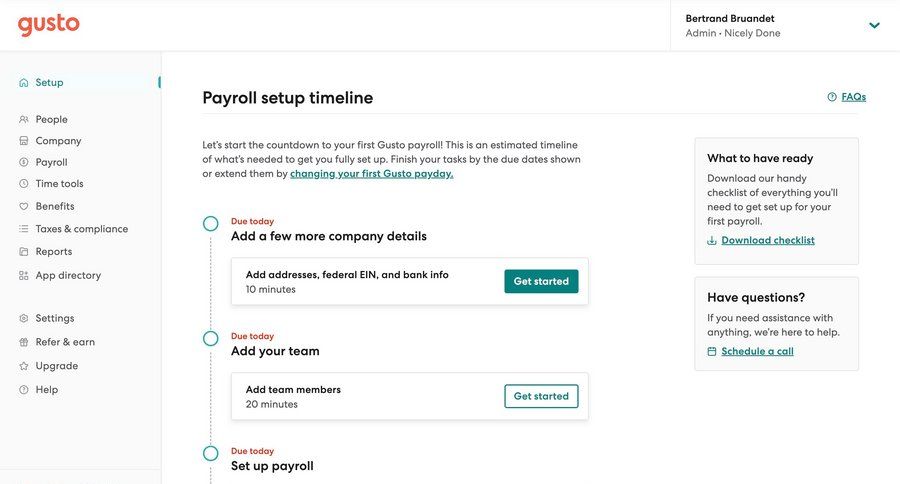The image size is (900, 484).
Task: Follow changing your first Gusto payday link
Action: pyautogui.click(x=371, y=174)
